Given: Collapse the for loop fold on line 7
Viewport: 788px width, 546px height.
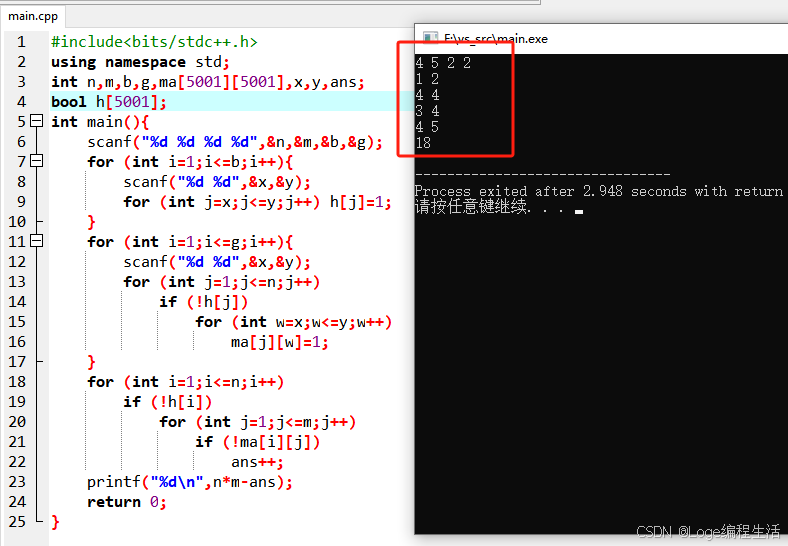Looking at the screenshot, I should (x=37, y=161).
